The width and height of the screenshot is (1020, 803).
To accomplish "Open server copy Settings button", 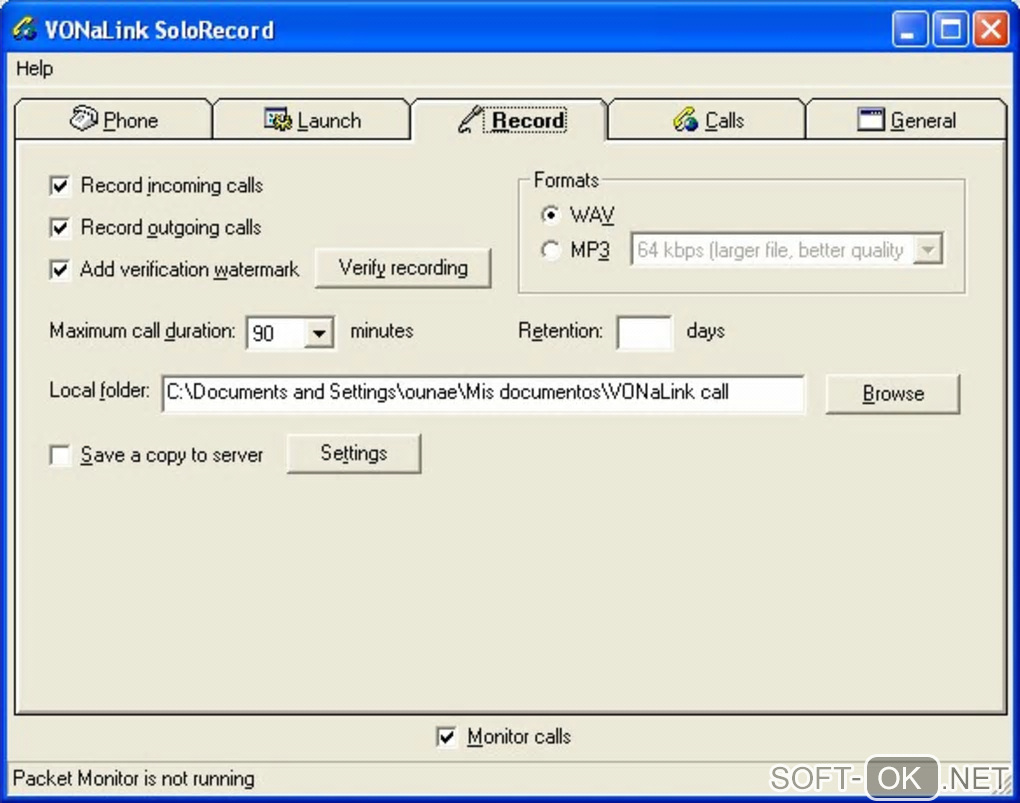I will 354,453.
